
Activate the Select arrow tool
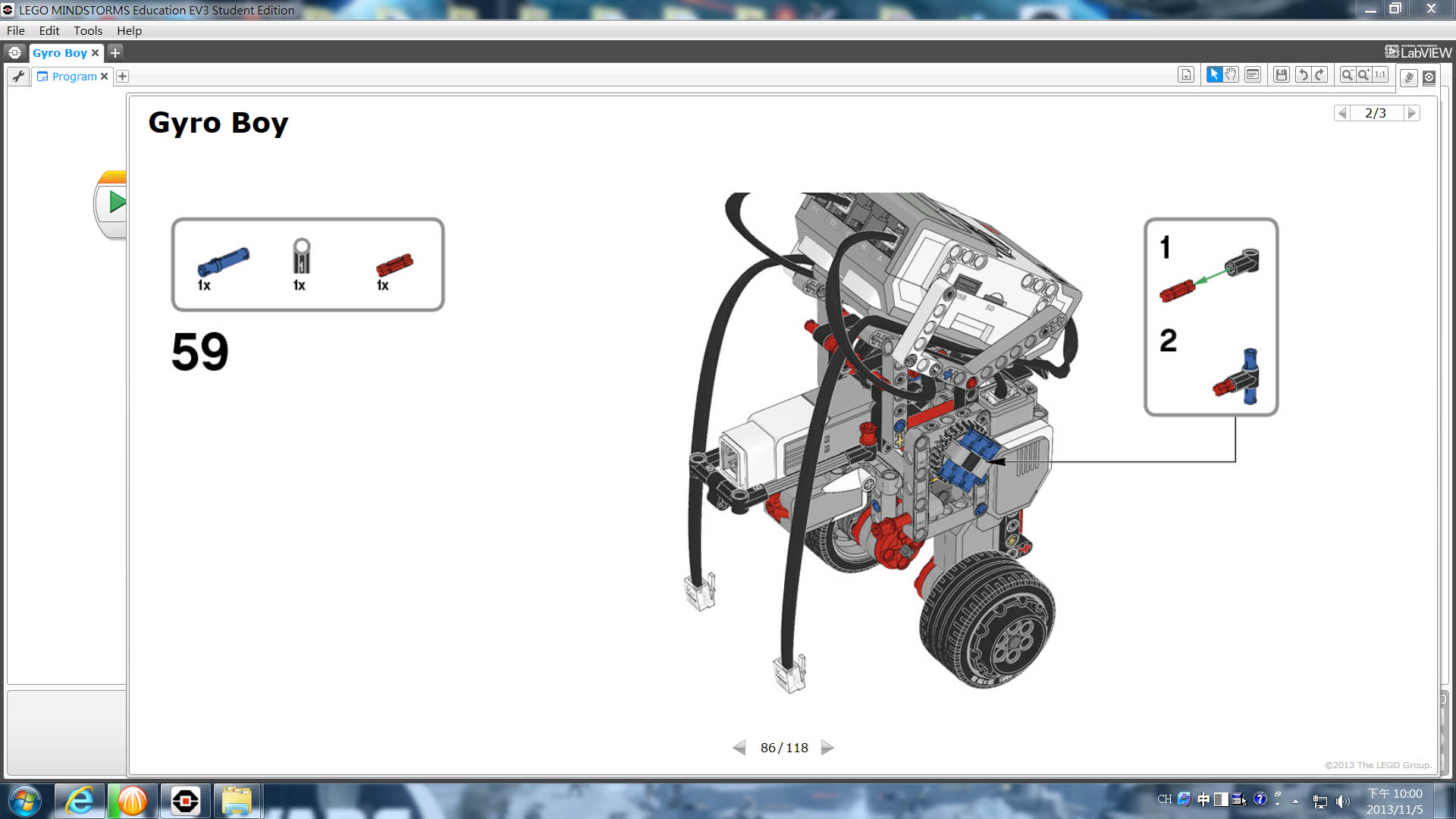(1214, 74)
